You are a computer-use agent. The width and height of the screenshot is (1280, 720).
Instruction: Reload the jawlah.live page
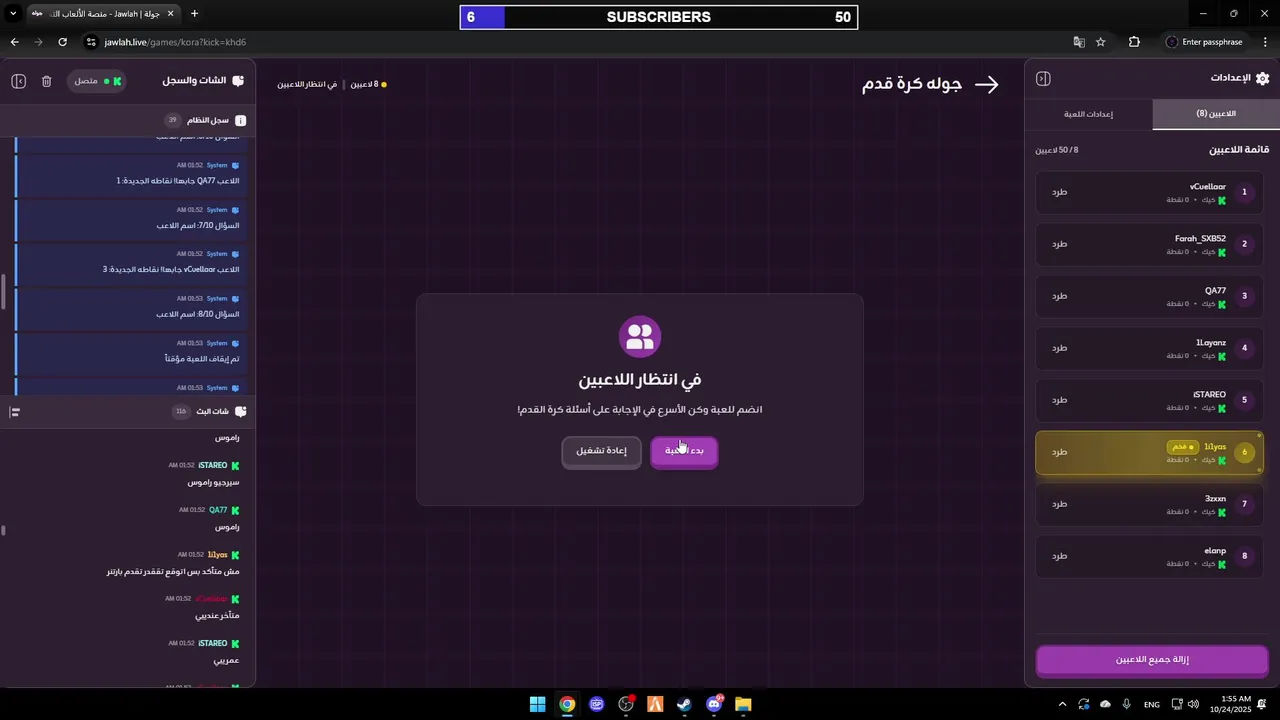pos(62,42)
